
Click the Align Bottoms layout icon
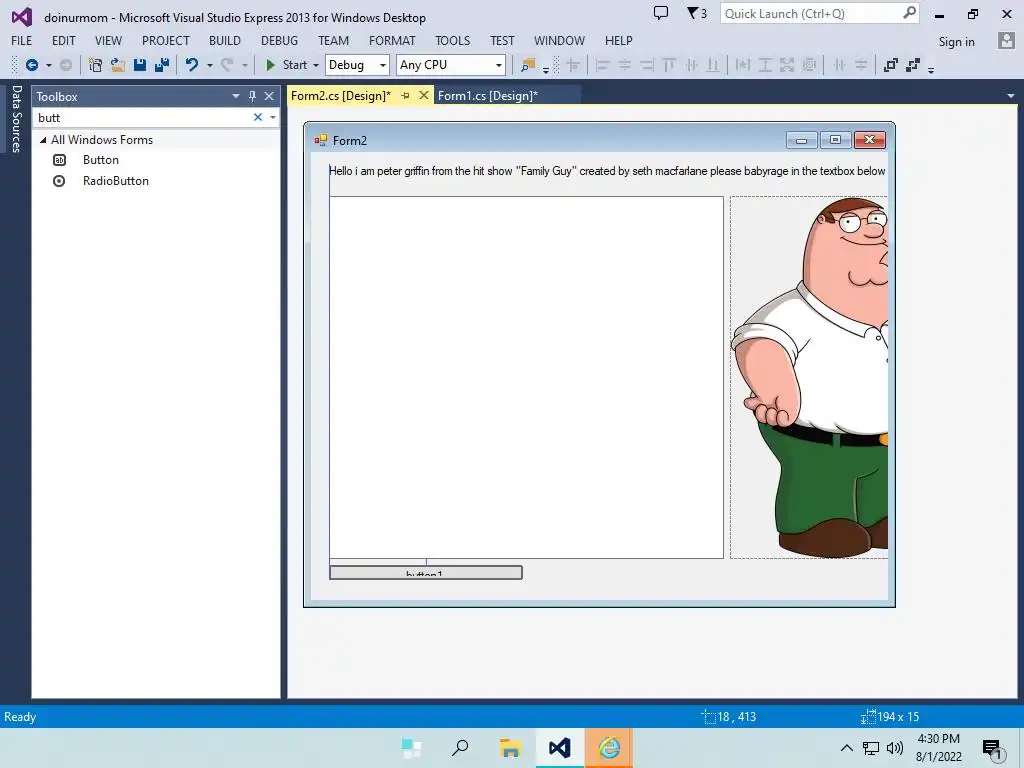[x=713, y=65]
